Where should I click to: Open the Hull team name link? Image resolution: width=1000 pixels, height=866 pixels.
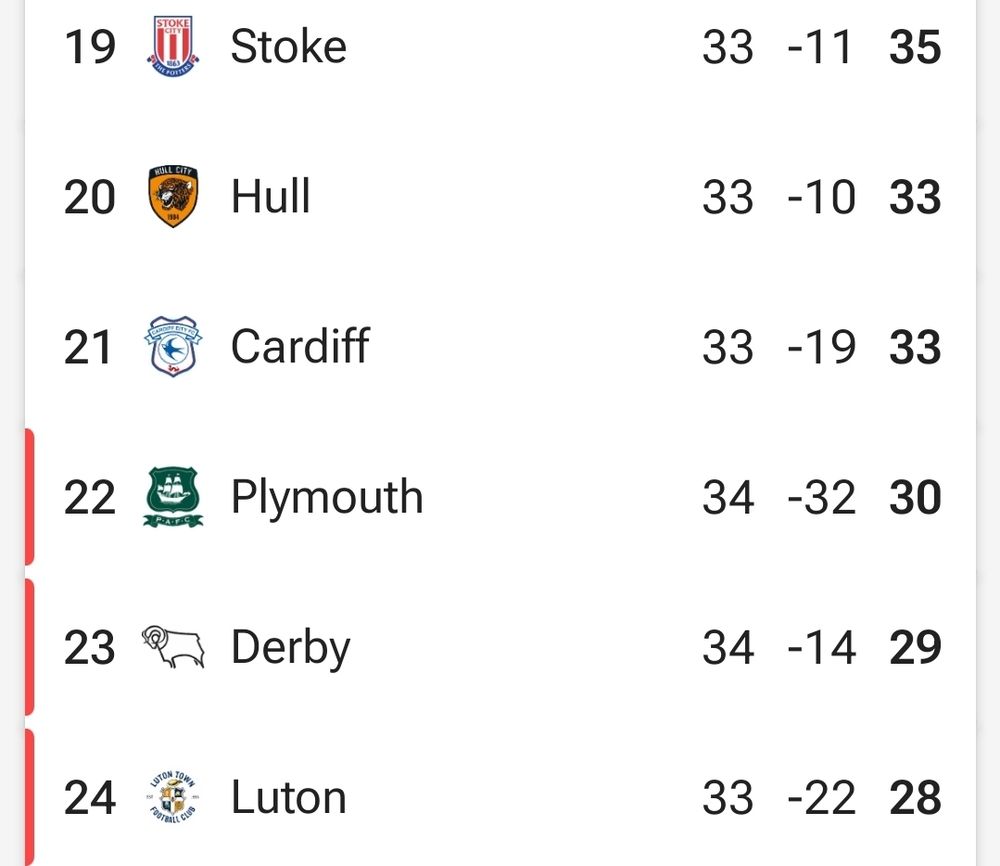tap(270, 196)
